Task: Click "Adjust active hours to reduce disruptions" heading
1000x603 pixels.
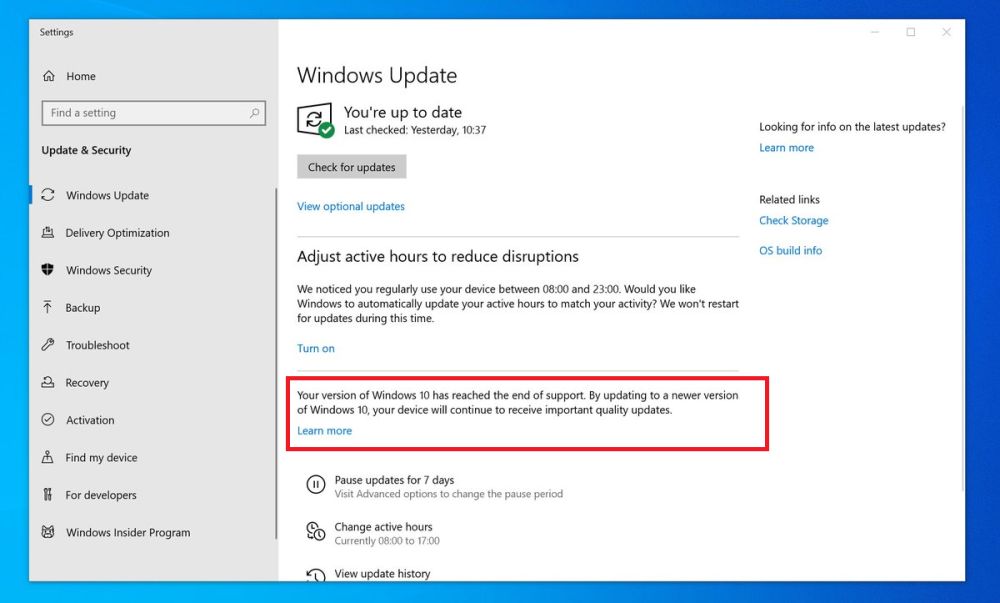Action: (x=438, y=256)
